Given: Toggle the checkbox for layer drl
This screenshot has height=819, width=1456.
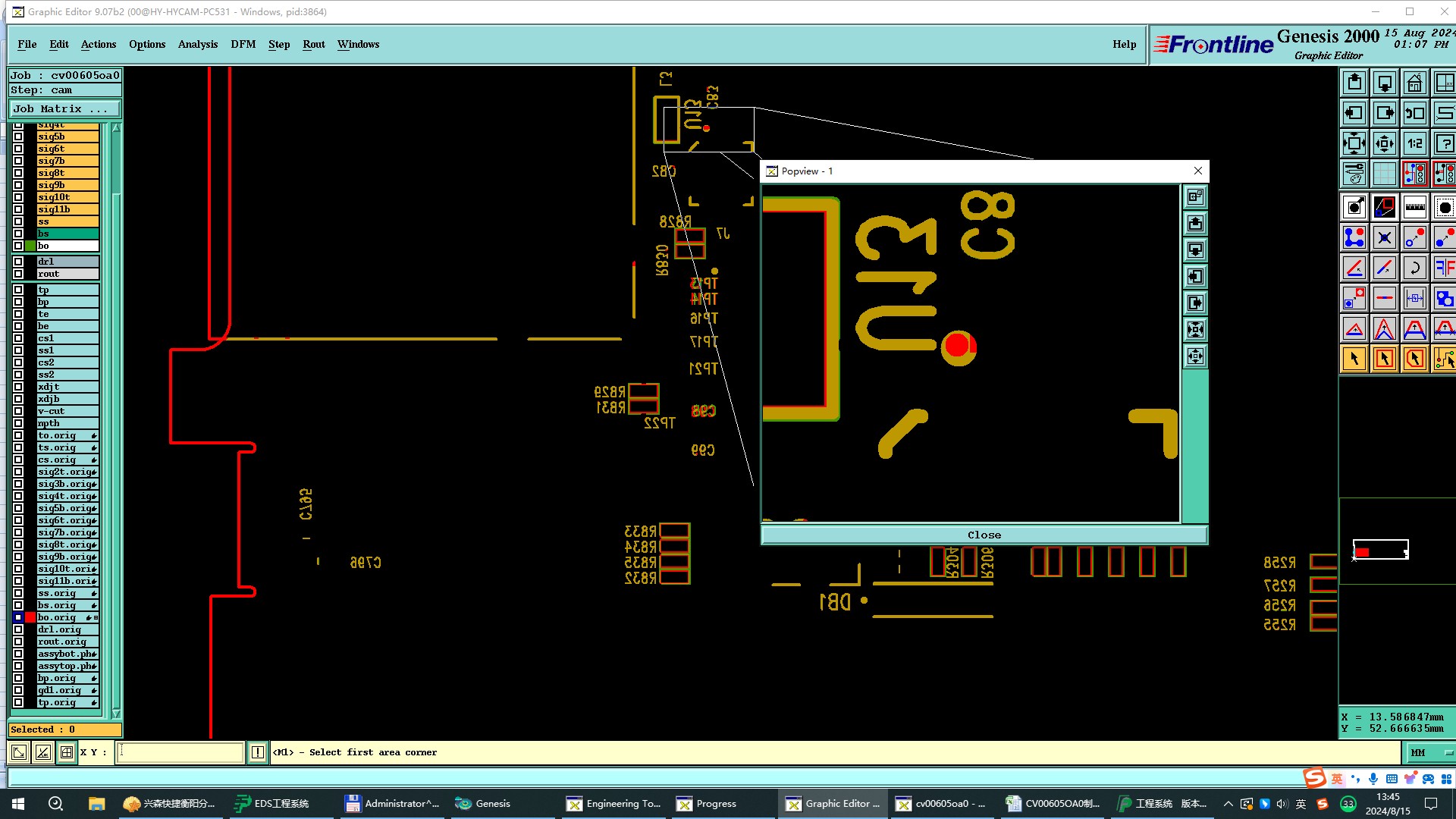Looking at the screenshot, I should [x=18, y=262].
